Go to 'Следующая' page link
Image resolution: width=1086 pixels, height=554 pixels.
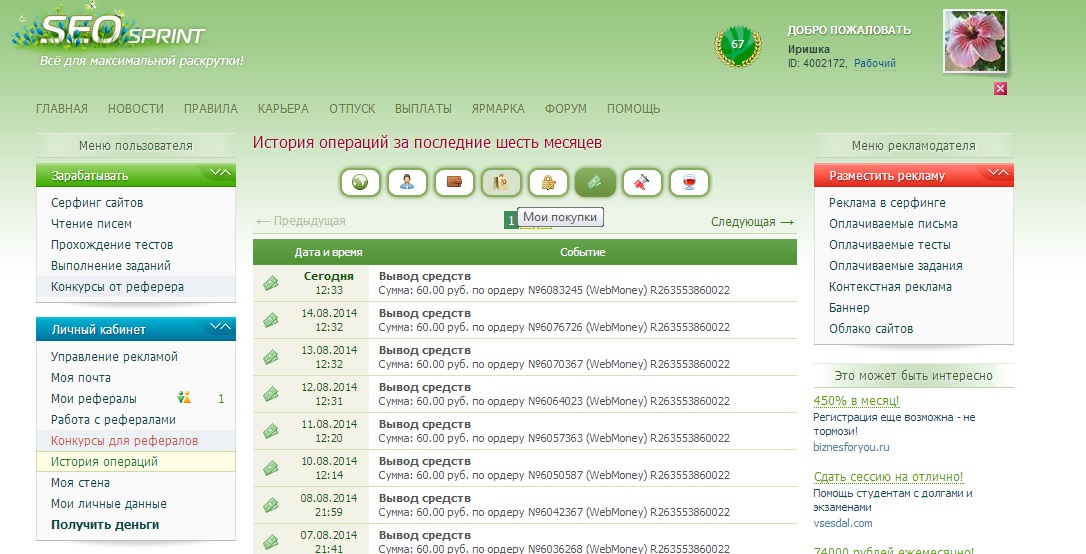(x=752, y=221)
